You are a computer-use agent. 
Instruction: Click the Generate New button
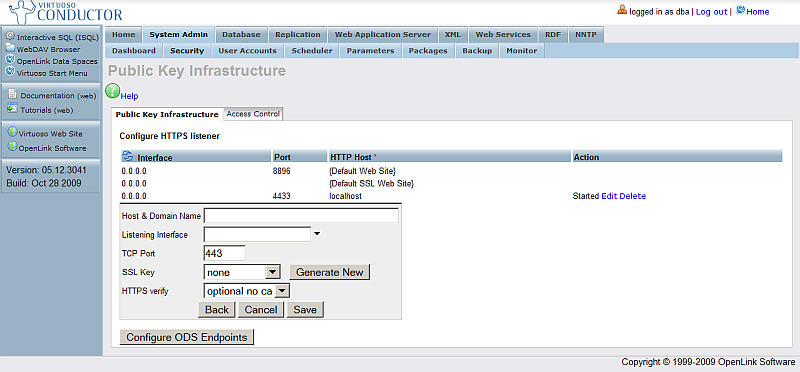click(x=330, y=272)
